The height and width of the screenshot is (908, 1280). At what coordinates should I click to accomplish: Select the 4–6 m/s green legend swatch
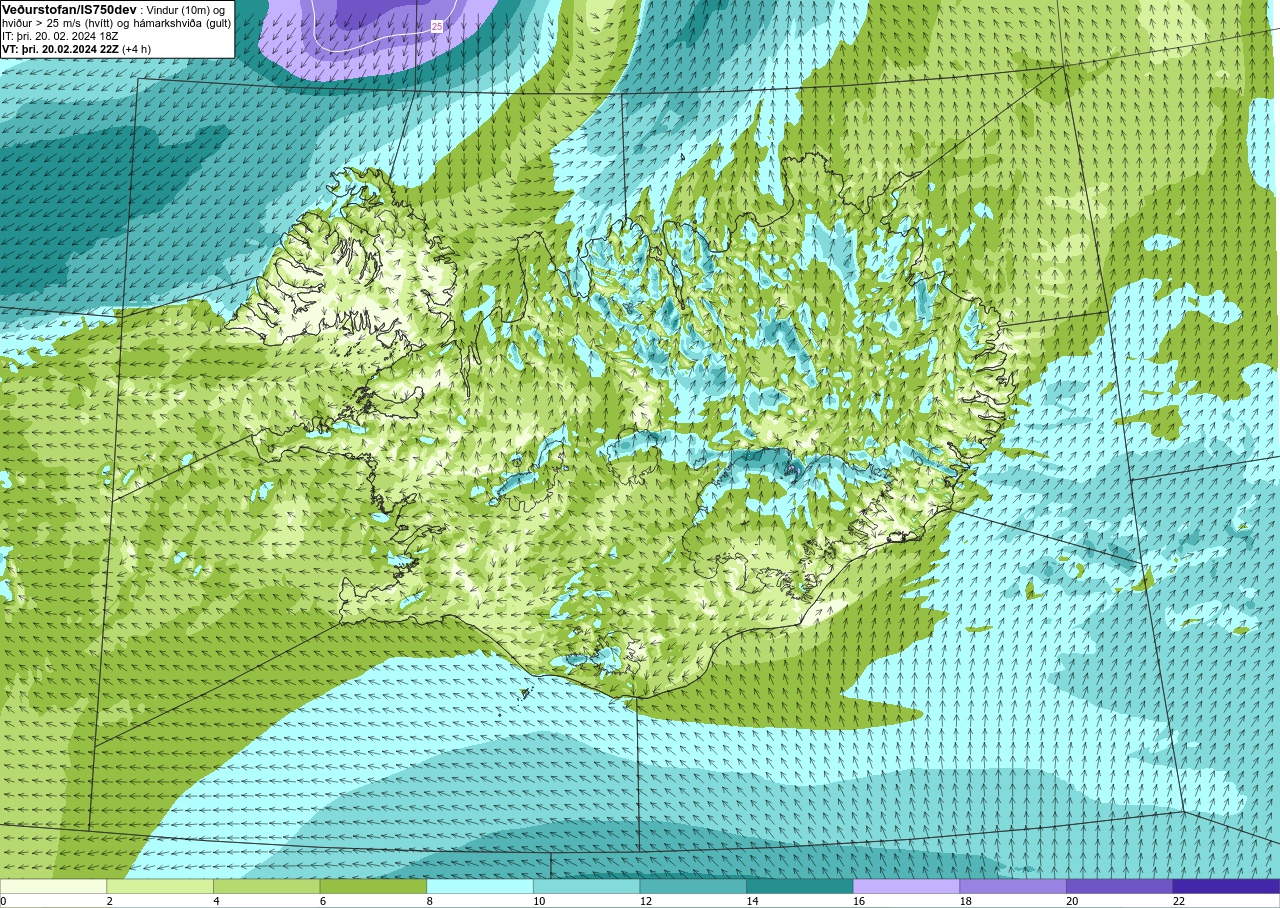[267, 886]
